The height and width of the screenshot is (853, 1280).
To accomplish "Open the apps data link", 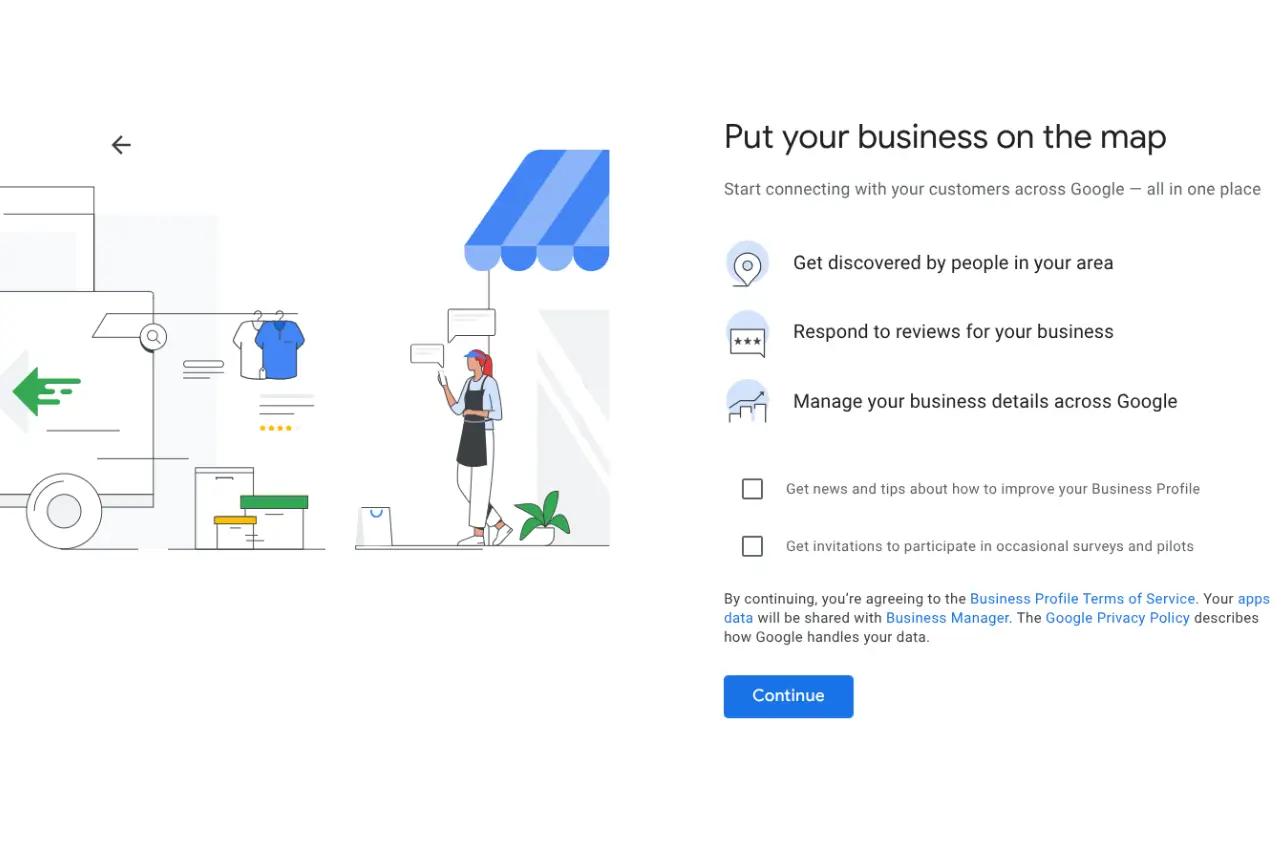I will (x=1253, y=599).
